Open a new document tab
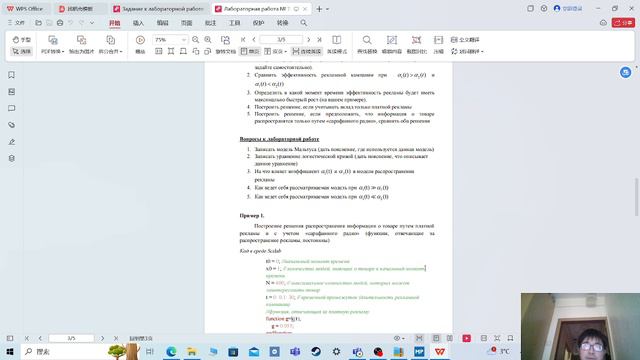This screenshot has height=360, width=640. pos(319,9)
